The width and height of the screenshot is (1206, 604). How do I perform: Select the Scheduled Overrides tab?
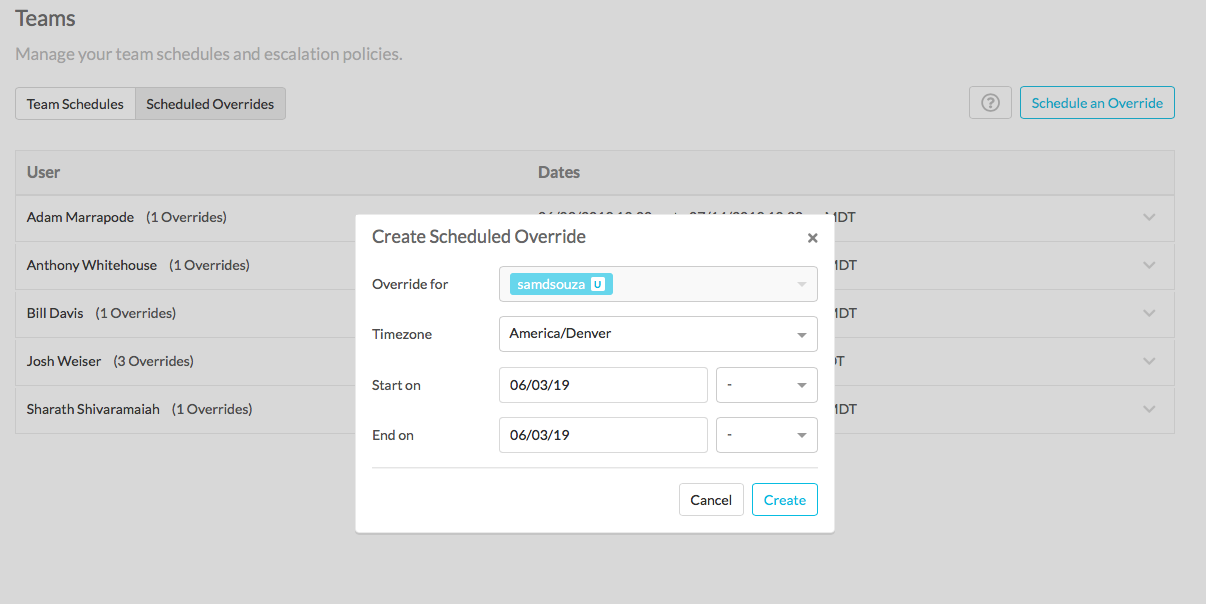210,104
